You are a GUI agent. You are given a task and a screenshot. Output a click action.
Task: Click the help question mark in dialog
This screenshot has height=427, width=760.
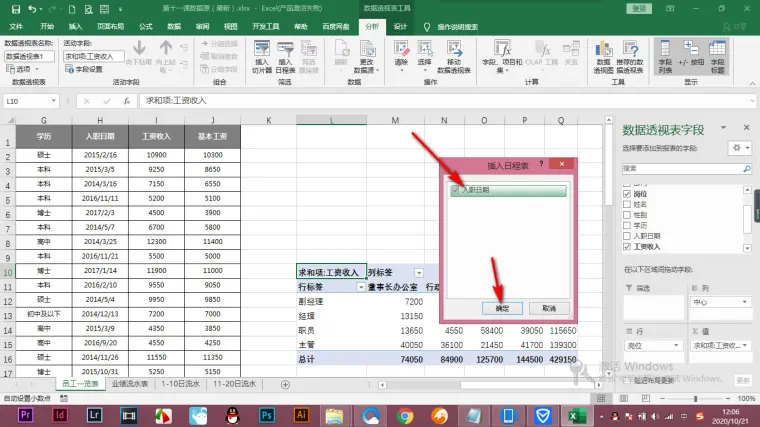click(x=541, y=164)
